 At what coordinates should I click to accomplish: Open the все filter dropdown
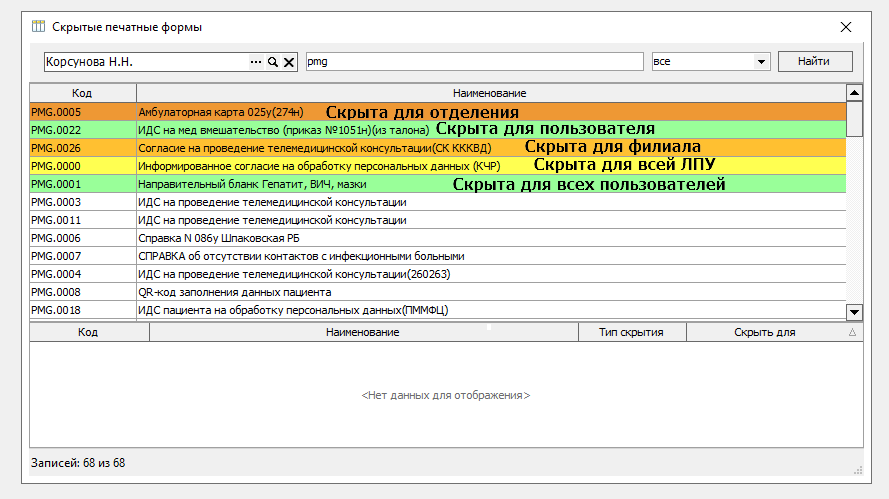point(761,61)
